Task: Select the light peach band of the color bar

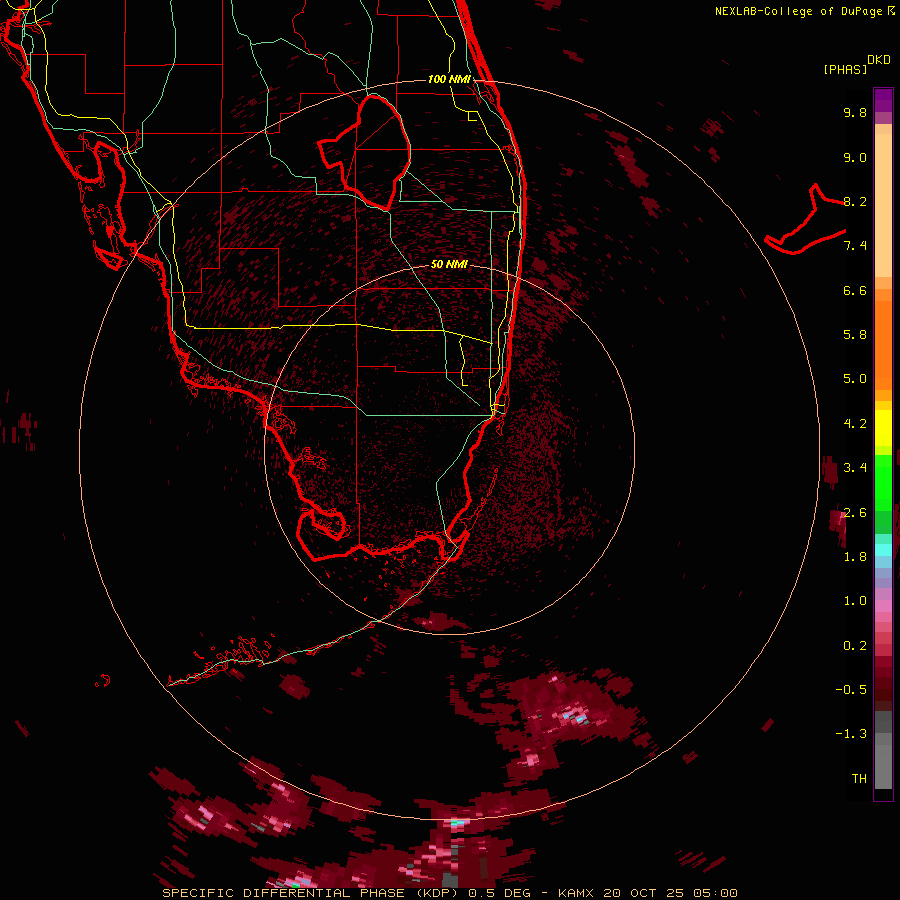Action: pyautogui.click(x=883, y=205)
